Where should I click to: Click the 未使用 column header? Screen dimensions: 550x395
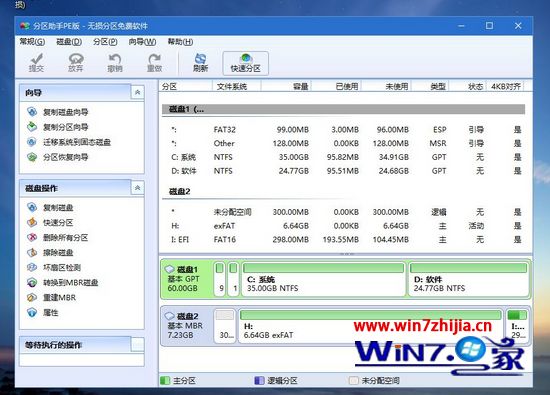(x=386, y=86)
